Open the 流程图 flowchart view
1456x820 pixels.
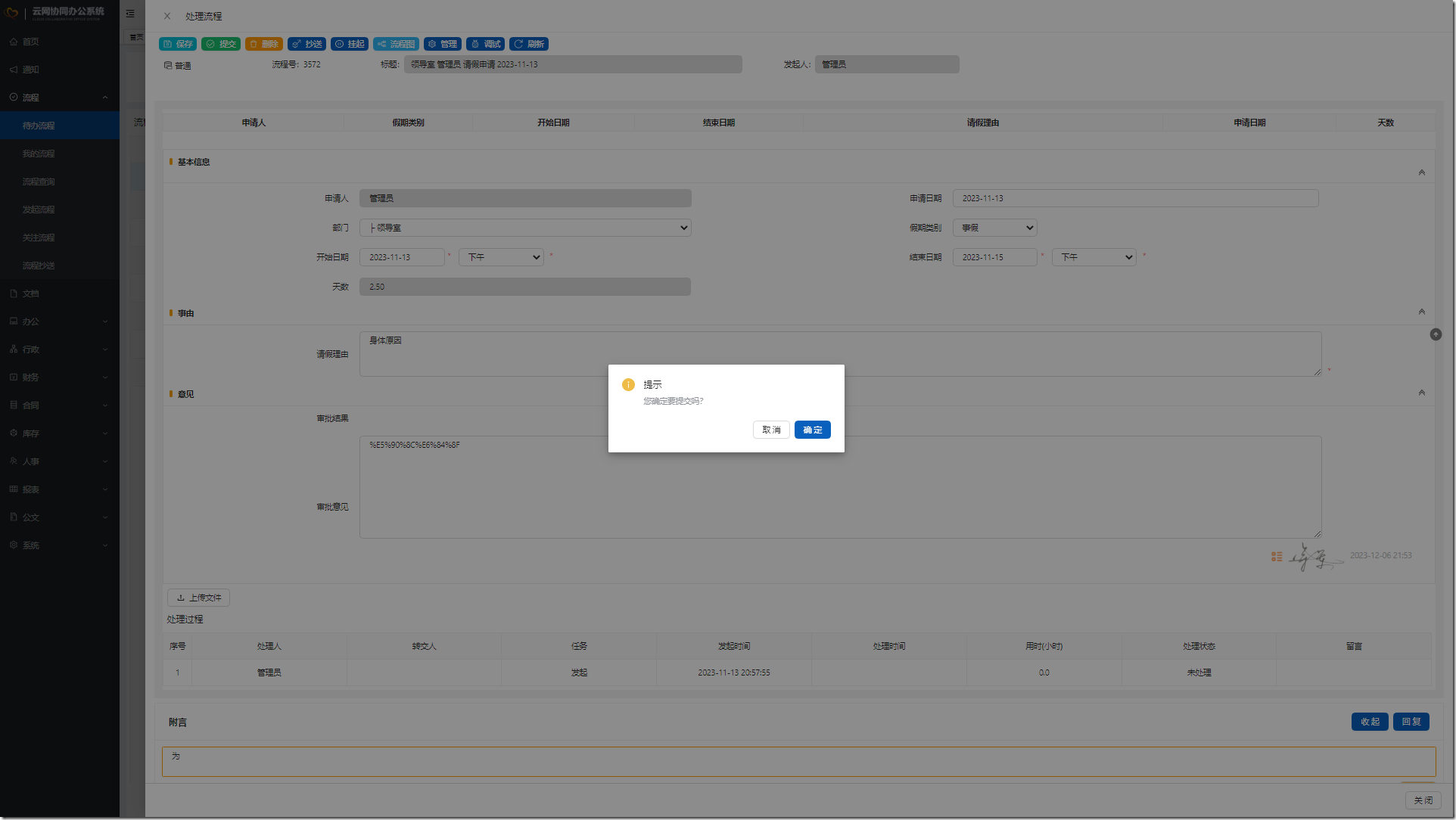[x=396, y=44]
